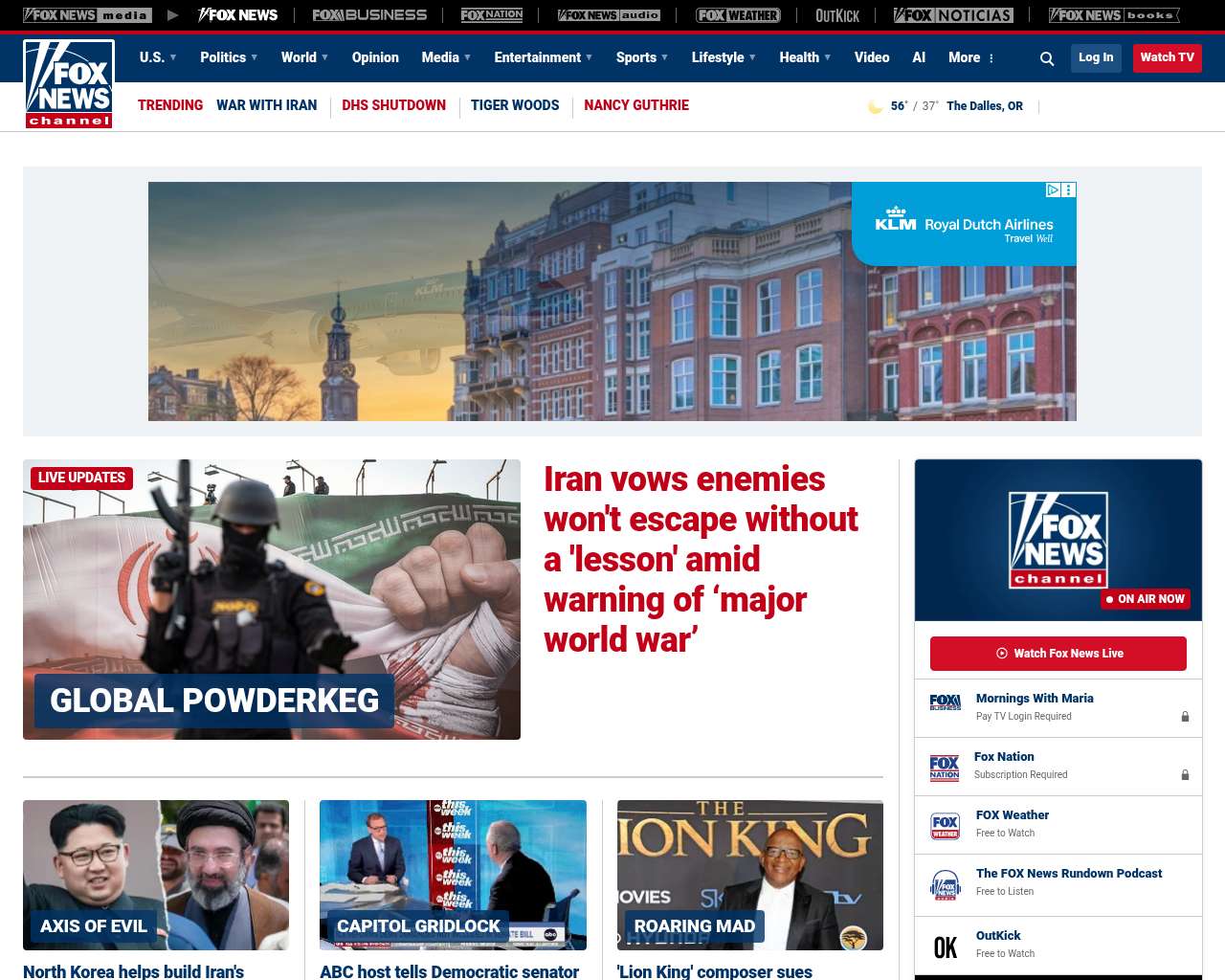Image resolution: width=1225 pixels, height=980 pixels.
Task: Open the Global Powderkeg story image
Action: pyautogui.click(x=272, y=599)
